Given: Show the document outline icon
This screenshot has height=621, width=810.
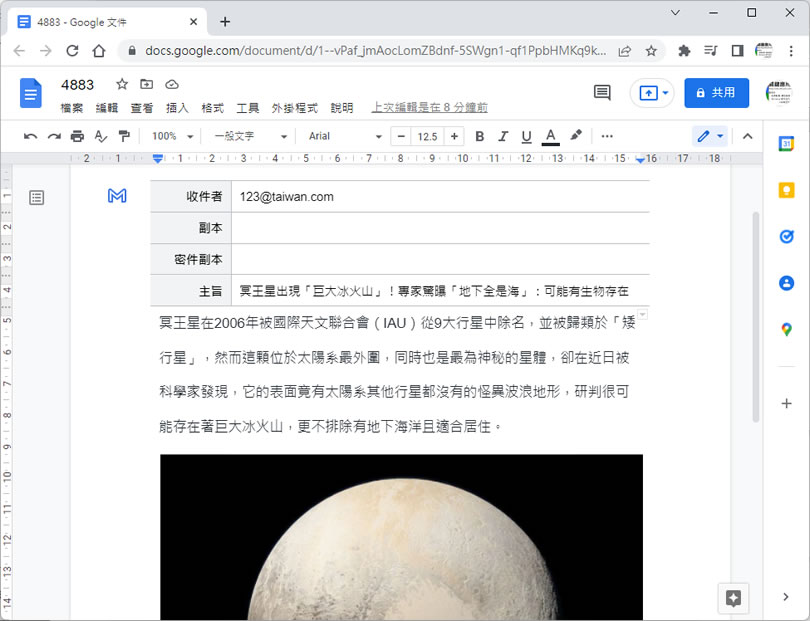Looking at the screenshot, I should 37,198.
